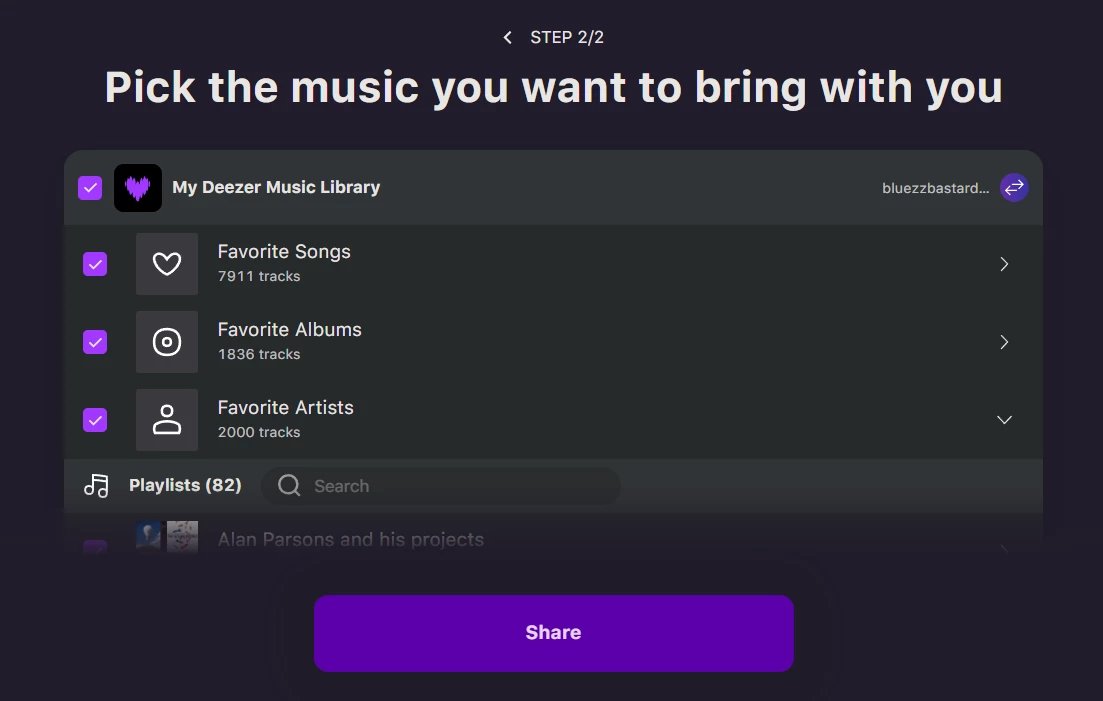The image size is (1103, 701).
Task: Click the heart icon for Favorite Songs
Action: click(x=167, y=264)
